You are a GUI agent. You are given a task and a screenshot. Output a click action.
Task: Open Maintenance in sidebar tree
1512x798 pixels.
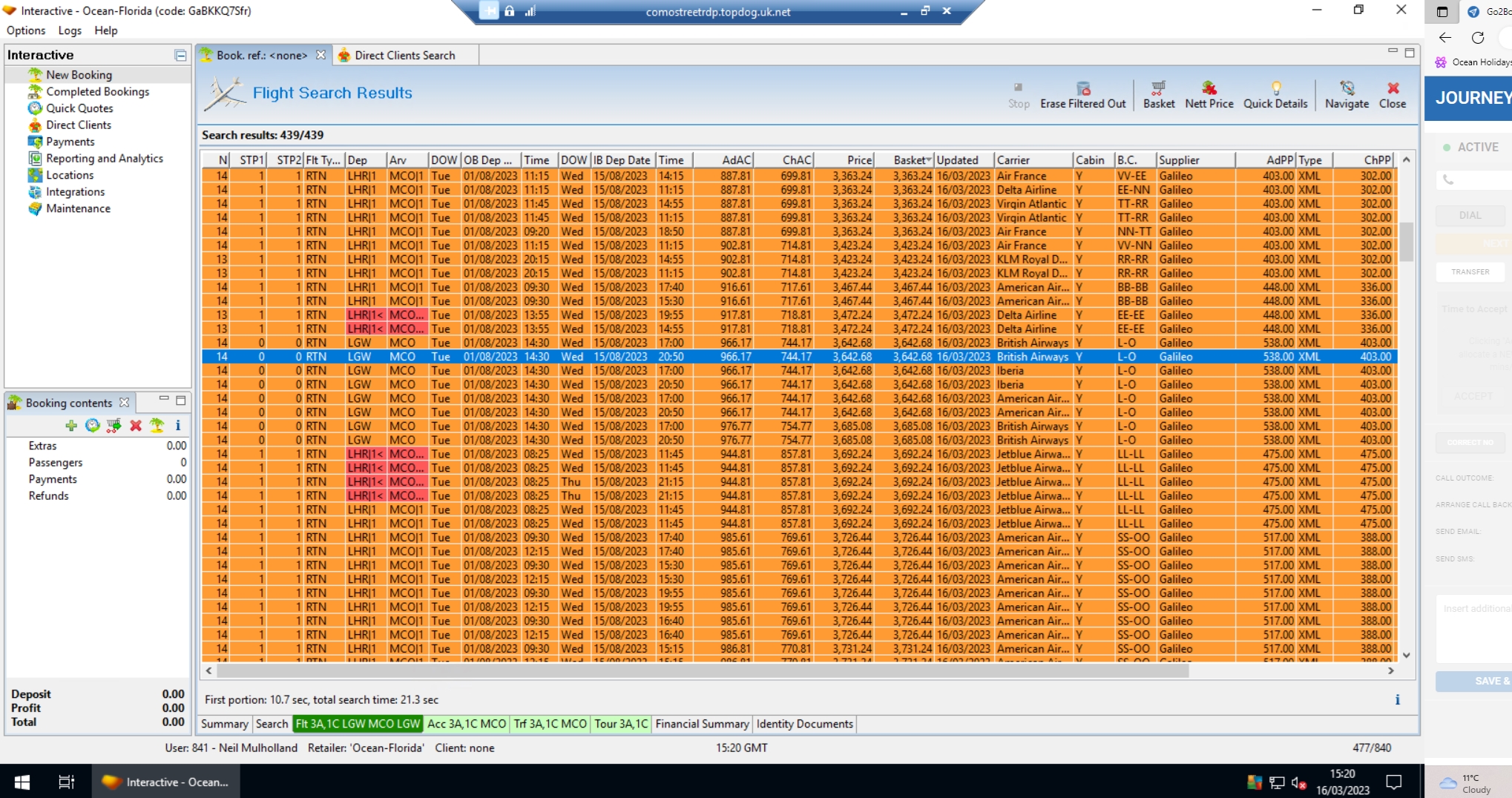point(78,208)
